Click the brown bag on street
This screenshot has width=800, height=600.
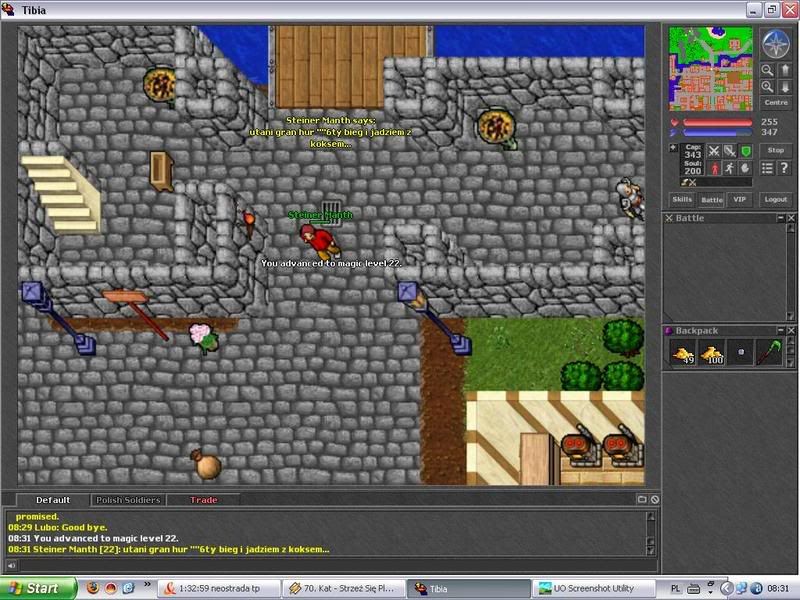(x=206, y=464)
